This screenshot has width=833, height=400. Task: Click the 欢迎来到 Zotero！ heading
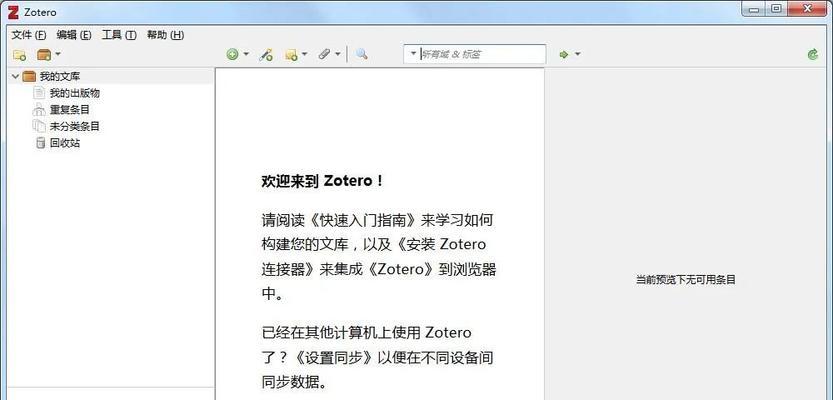(322, 181)
